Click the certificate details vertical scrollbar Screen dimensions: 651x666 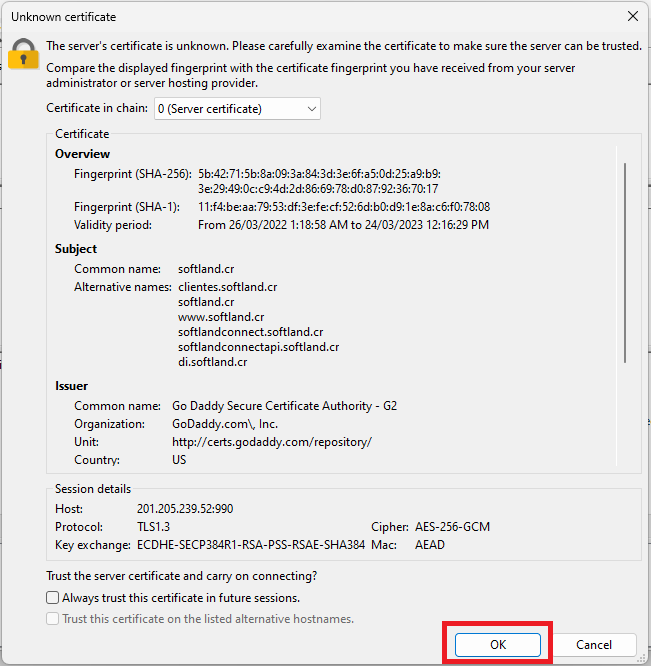(x=625, y=262)
